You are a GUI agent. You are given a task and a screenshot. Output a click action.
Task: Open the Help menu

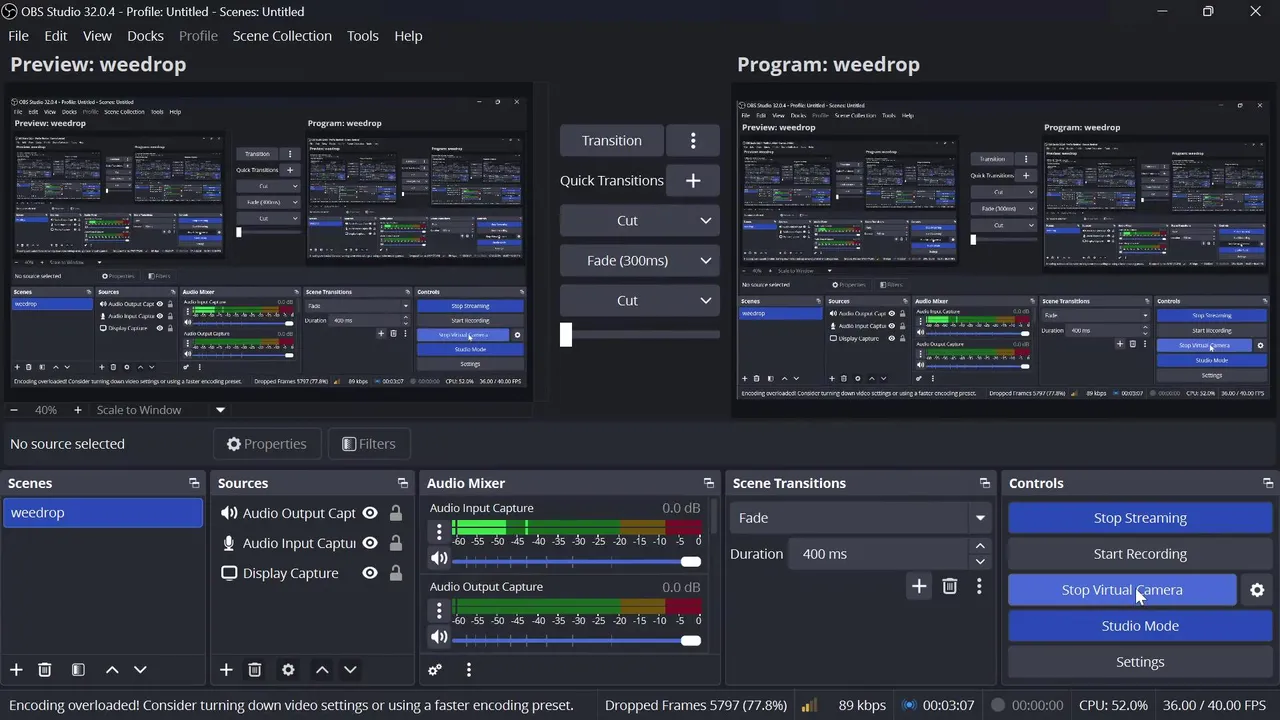tap(408, 36)
